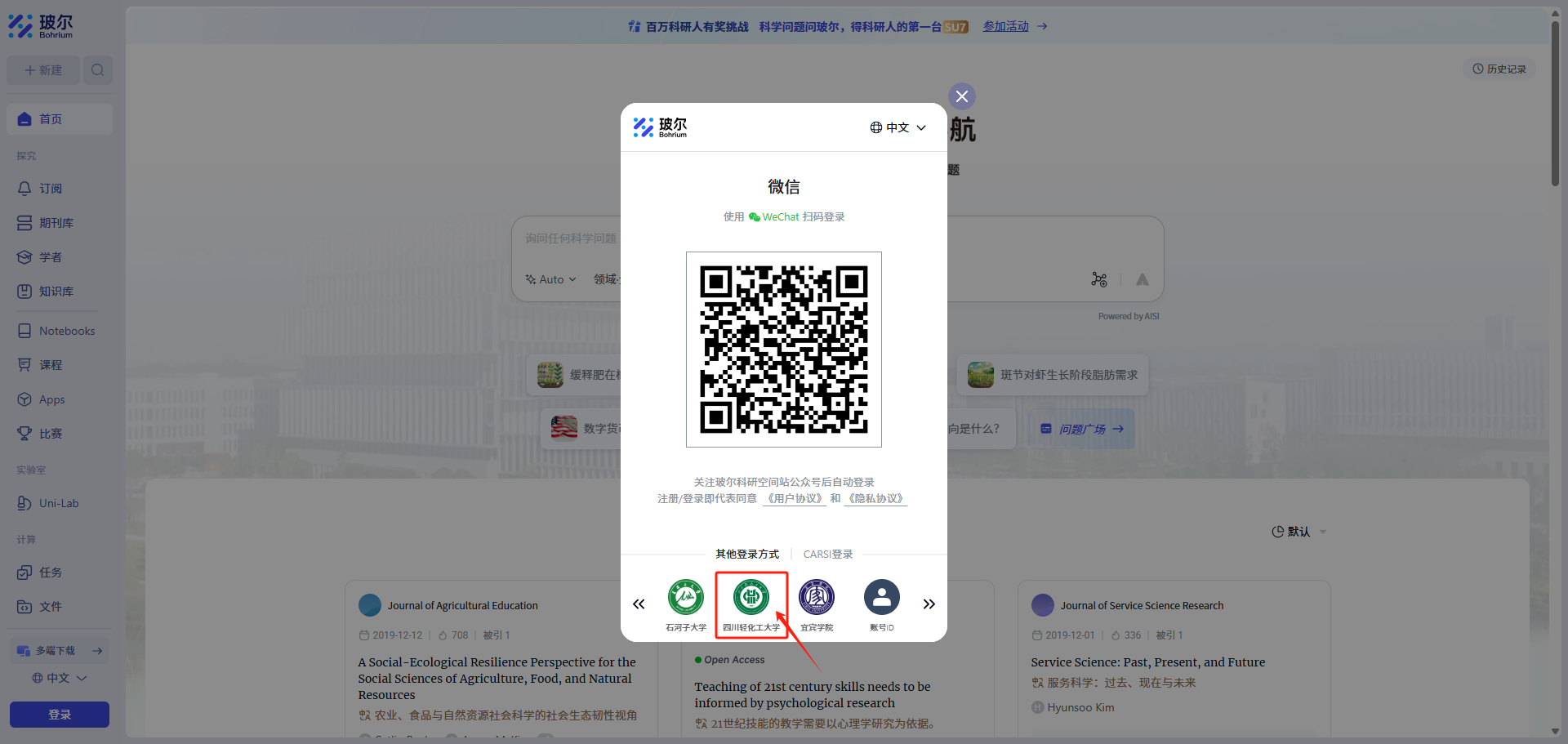Click the search icon in sidebar
Image resolution: width=1568 pixels, height=744 pixels.
click(x=98, y=70)
